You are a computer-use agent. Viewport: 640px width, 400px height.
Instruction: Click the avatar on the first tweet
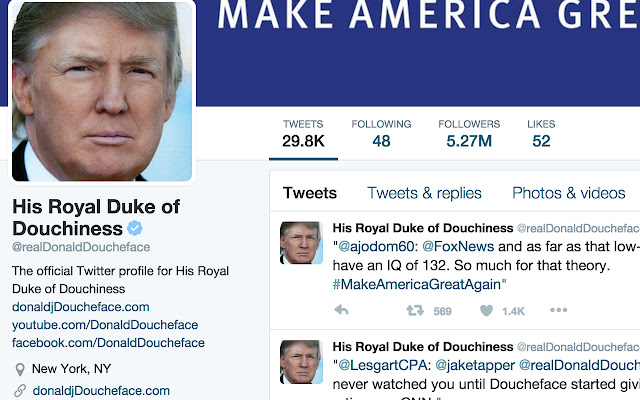coord(301,242)
